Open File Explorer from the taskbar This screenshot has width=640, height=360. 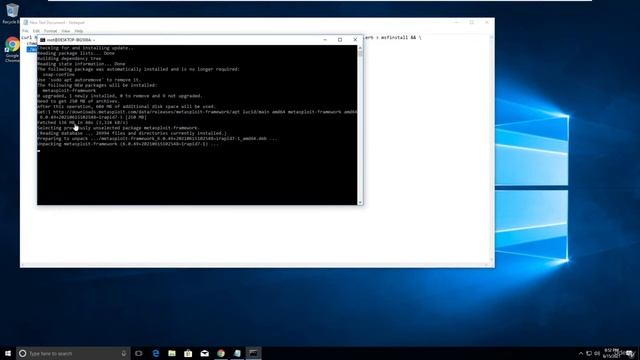pyautogui.click(x=172, y=353)
